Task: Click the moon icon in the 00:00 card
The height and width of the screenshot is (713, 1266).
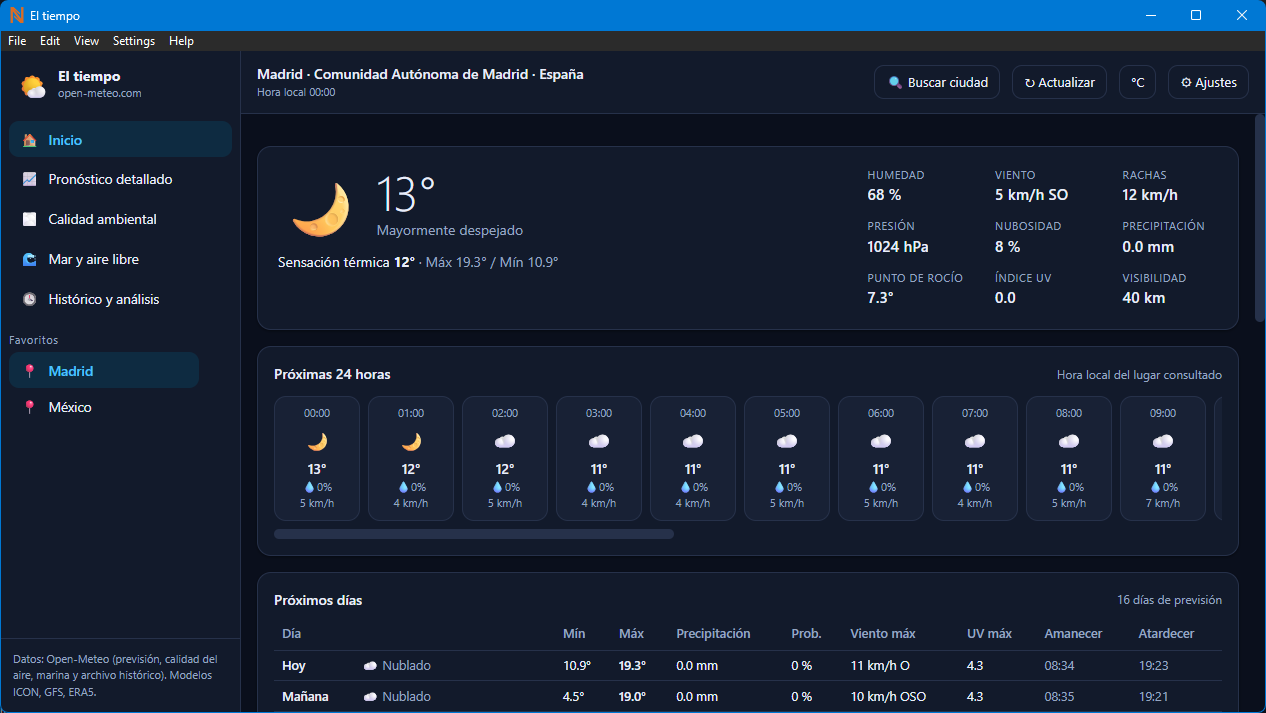Action: (x=317, y=441)
